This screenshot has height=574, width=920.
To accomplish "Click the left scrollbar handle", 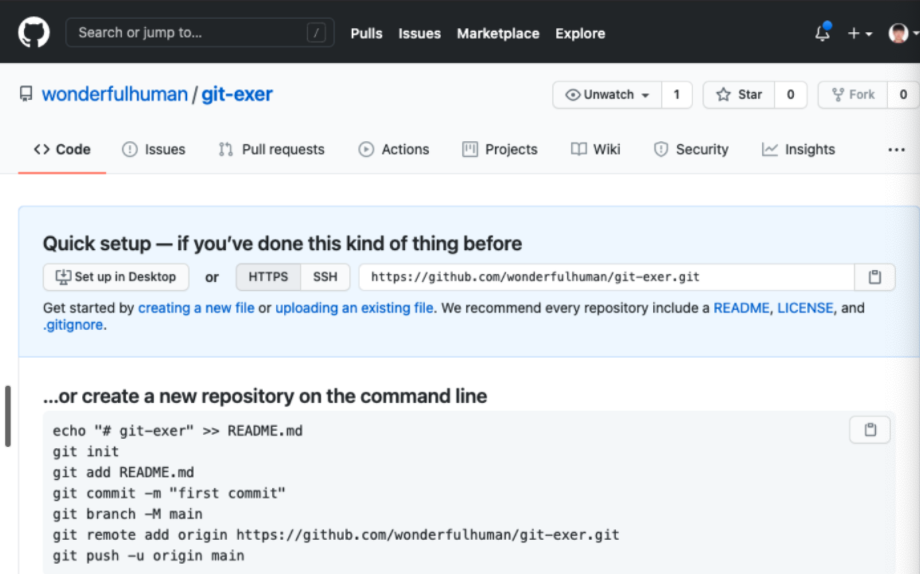I will 8,416.
